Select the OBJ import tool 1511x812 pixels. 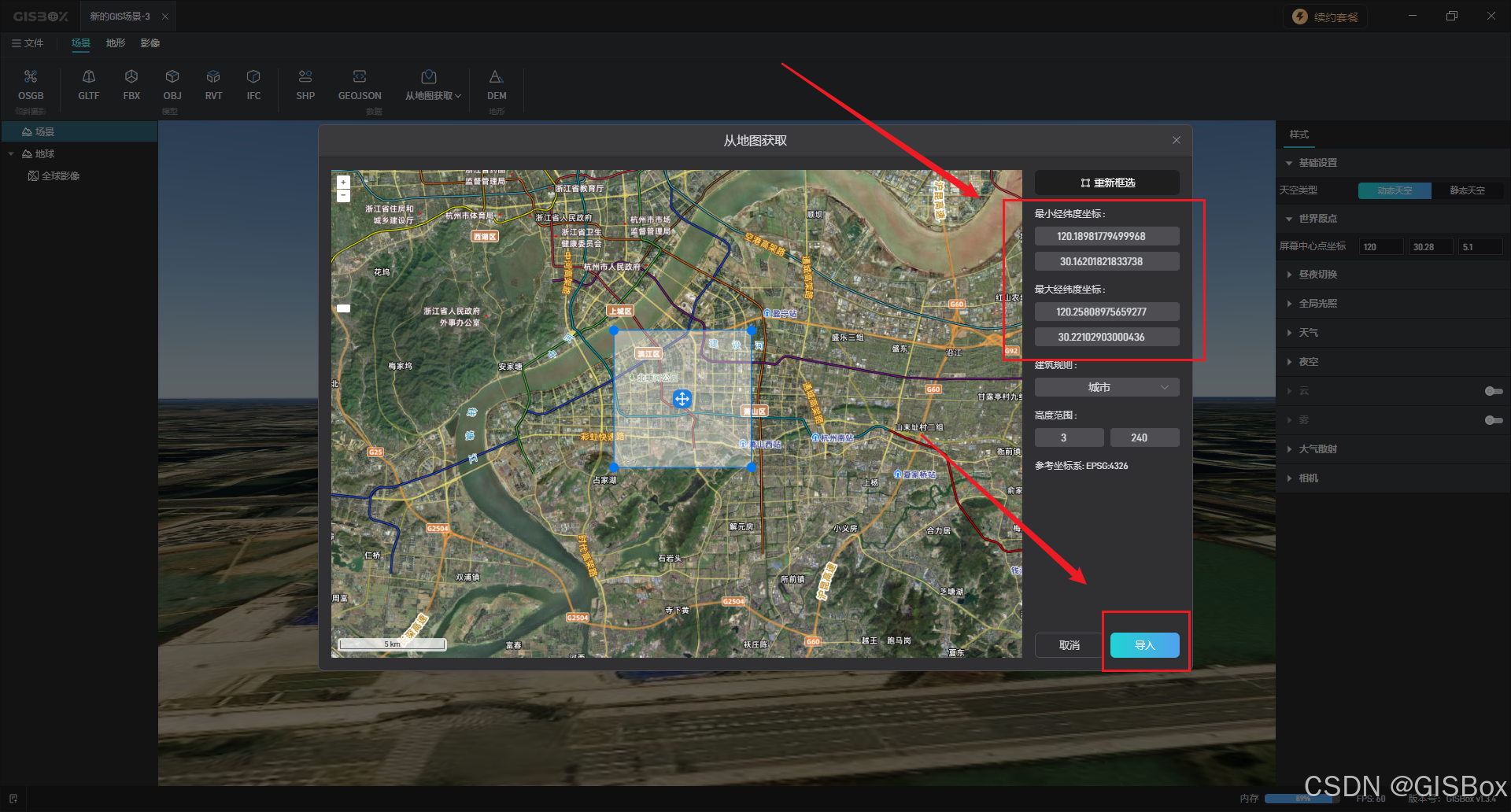[172, 85]
